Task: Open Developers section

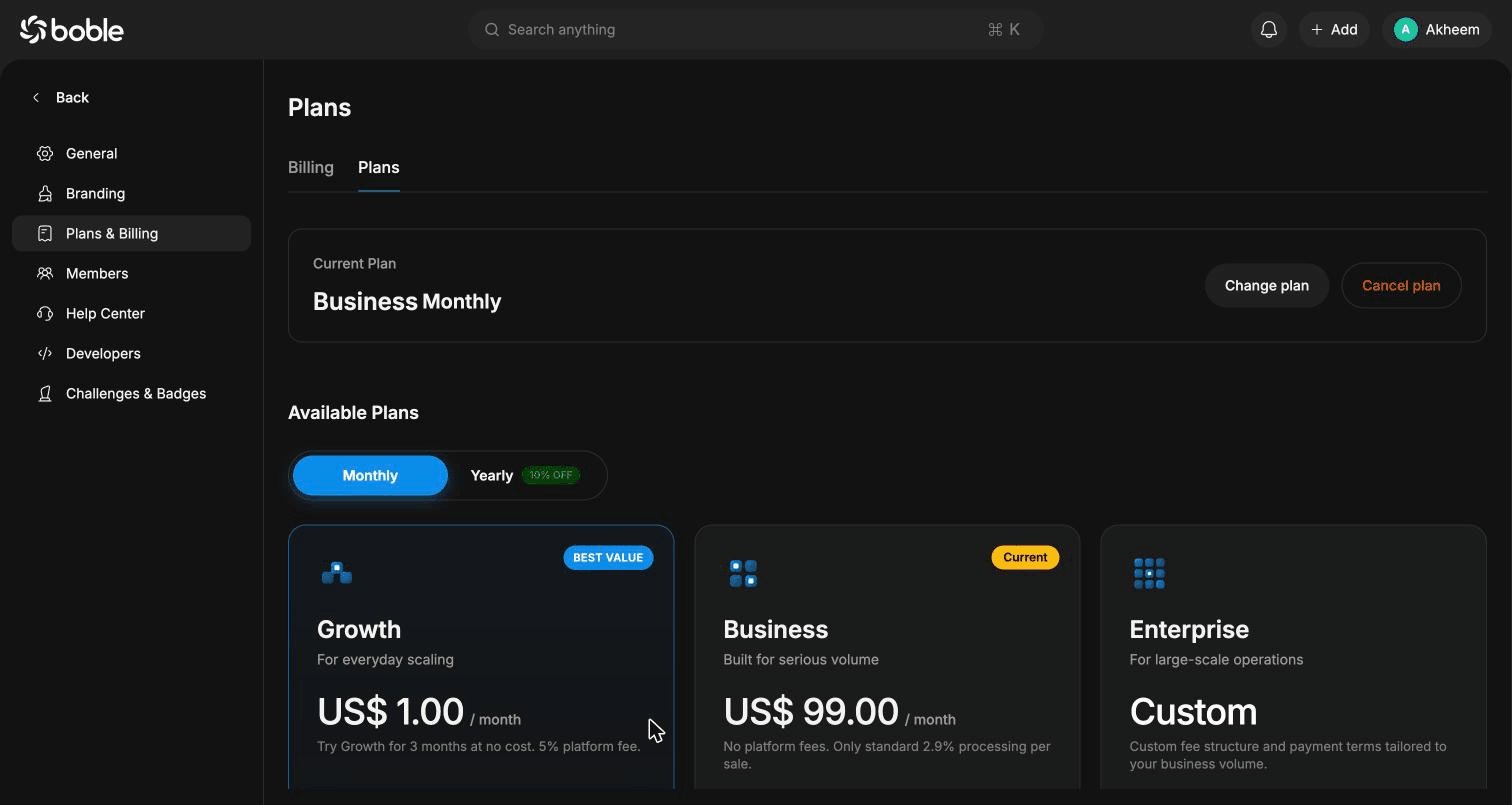Action: 131,353
